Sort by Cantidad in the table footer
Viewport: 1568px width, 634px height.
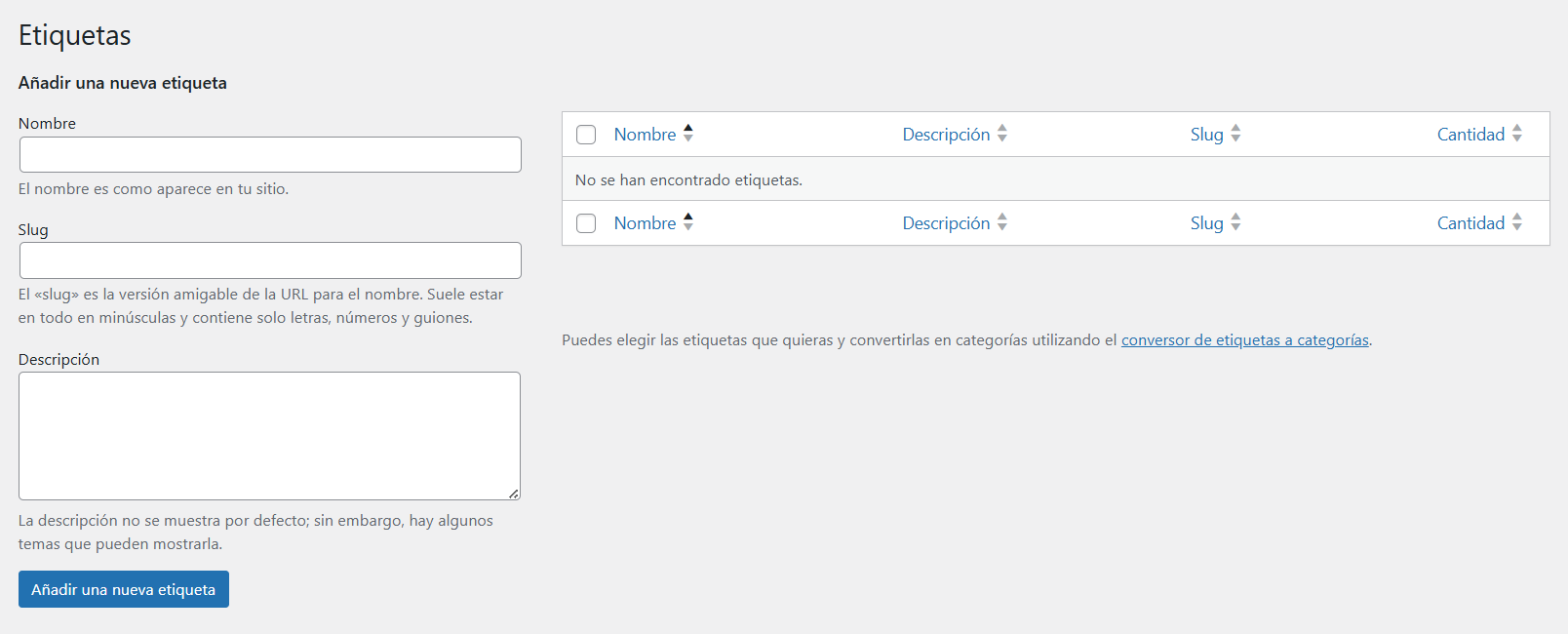tap(1470, 223)
